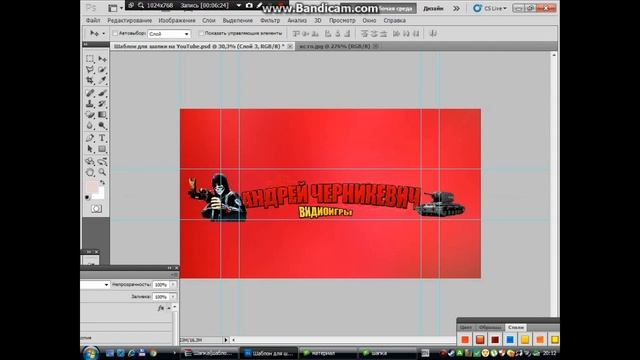The image size is (640, 360).
Task: Enable the Автовыбор checkbox
Action: click(x=115, y=33)
